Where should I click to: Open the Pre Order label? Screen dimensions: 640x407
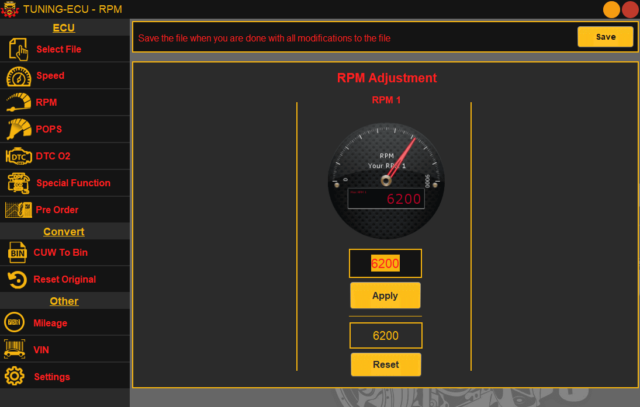click(57, 210)
